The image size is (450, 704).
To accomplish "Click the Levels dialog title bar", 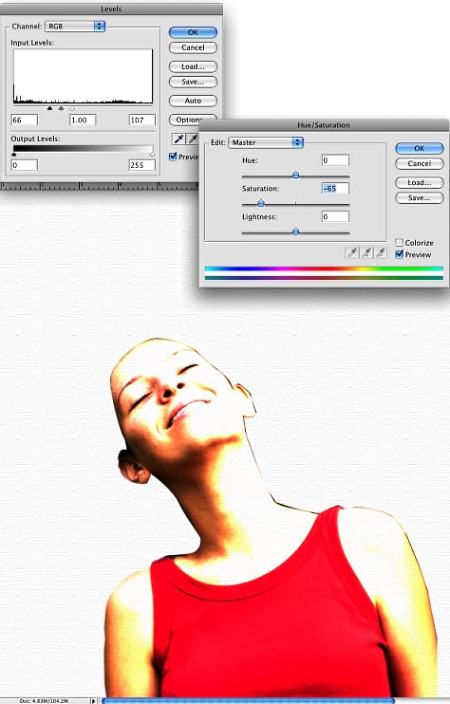I will tap(111, 9).
